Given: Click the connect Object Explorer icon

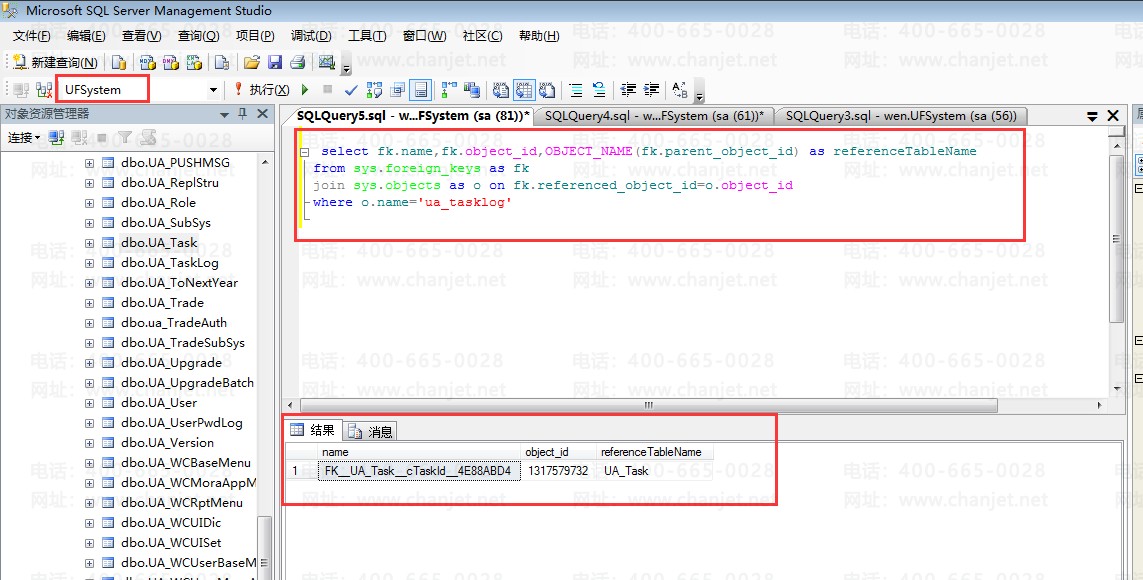Looking at the screenshot, I should point(57,137).
